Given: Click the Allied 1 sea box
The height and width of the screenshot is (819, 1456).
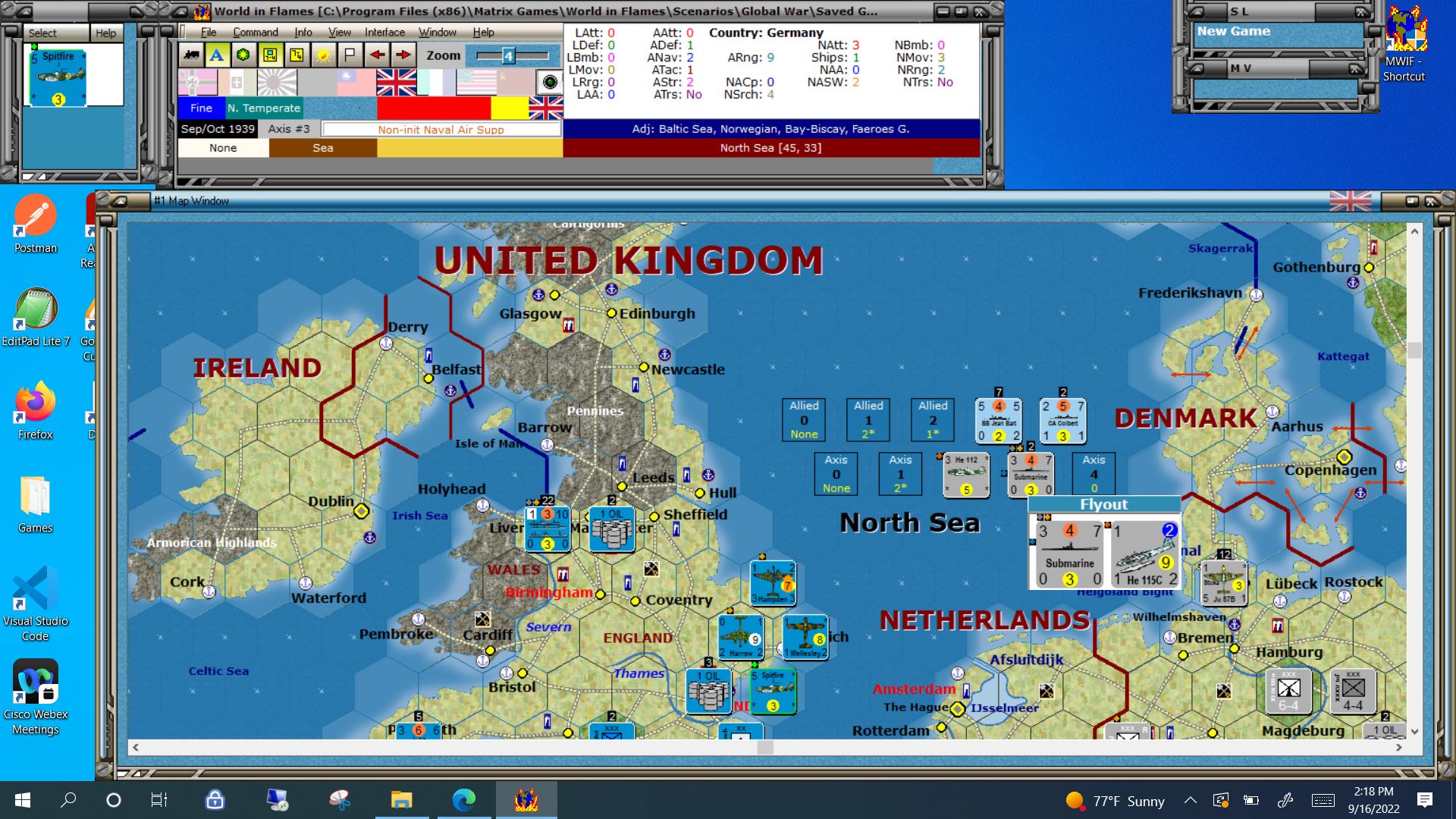Looking at the screenshot, I should tap(868, 419).
